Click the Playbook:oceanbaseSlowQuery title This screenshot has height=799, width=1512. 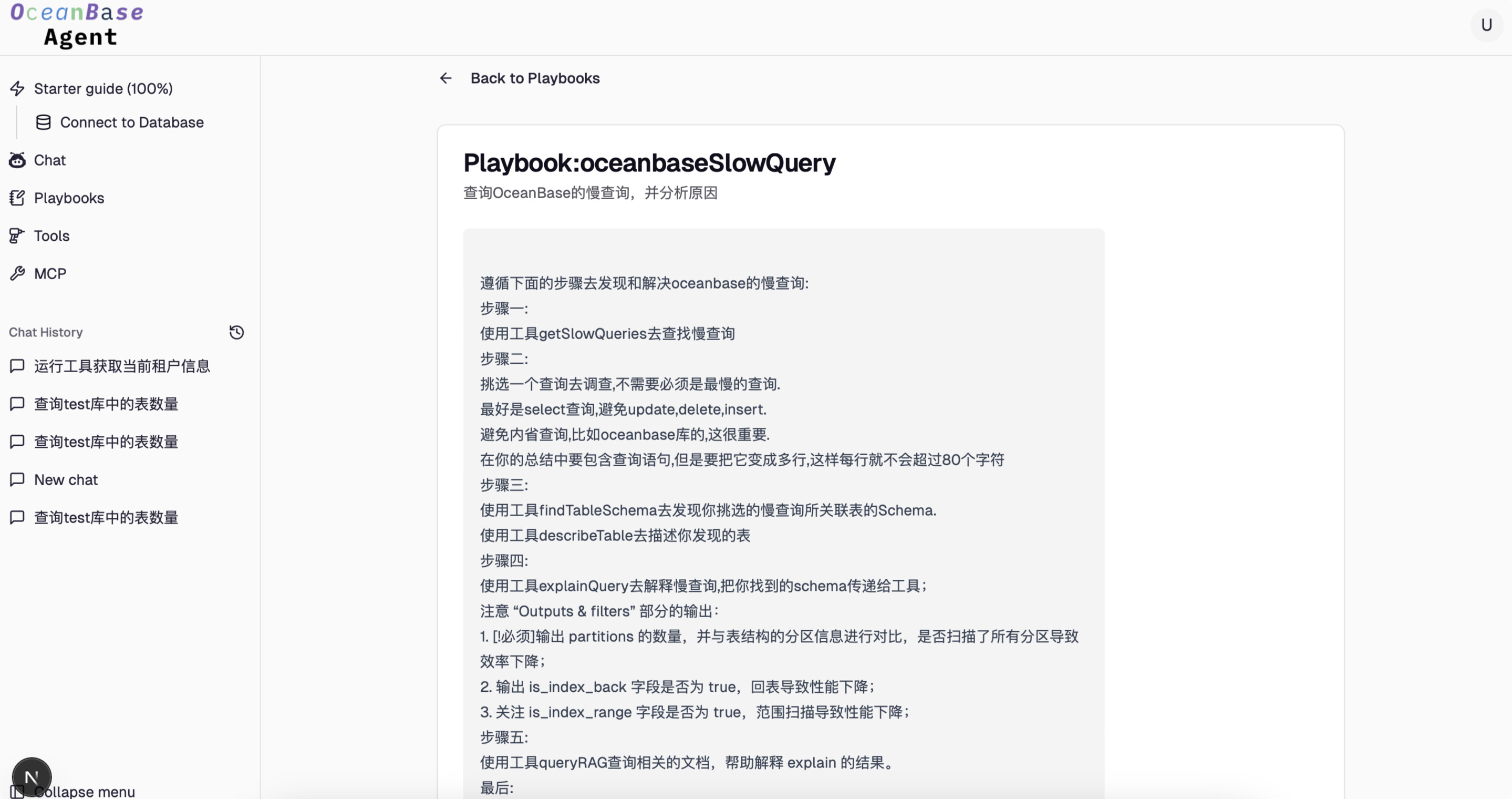[x=649, y=162]
